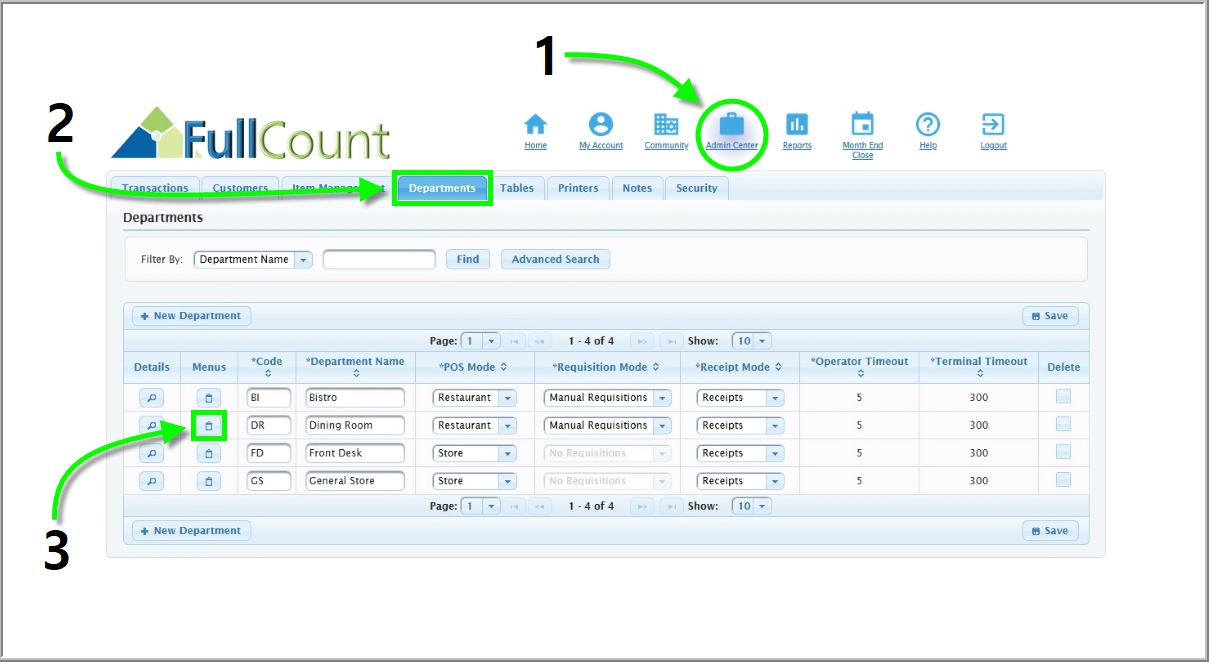Viewport: 1210px width, 662px height.
Task: Open bottom Show 10 rows dropdown
Action: coord(752,506)
